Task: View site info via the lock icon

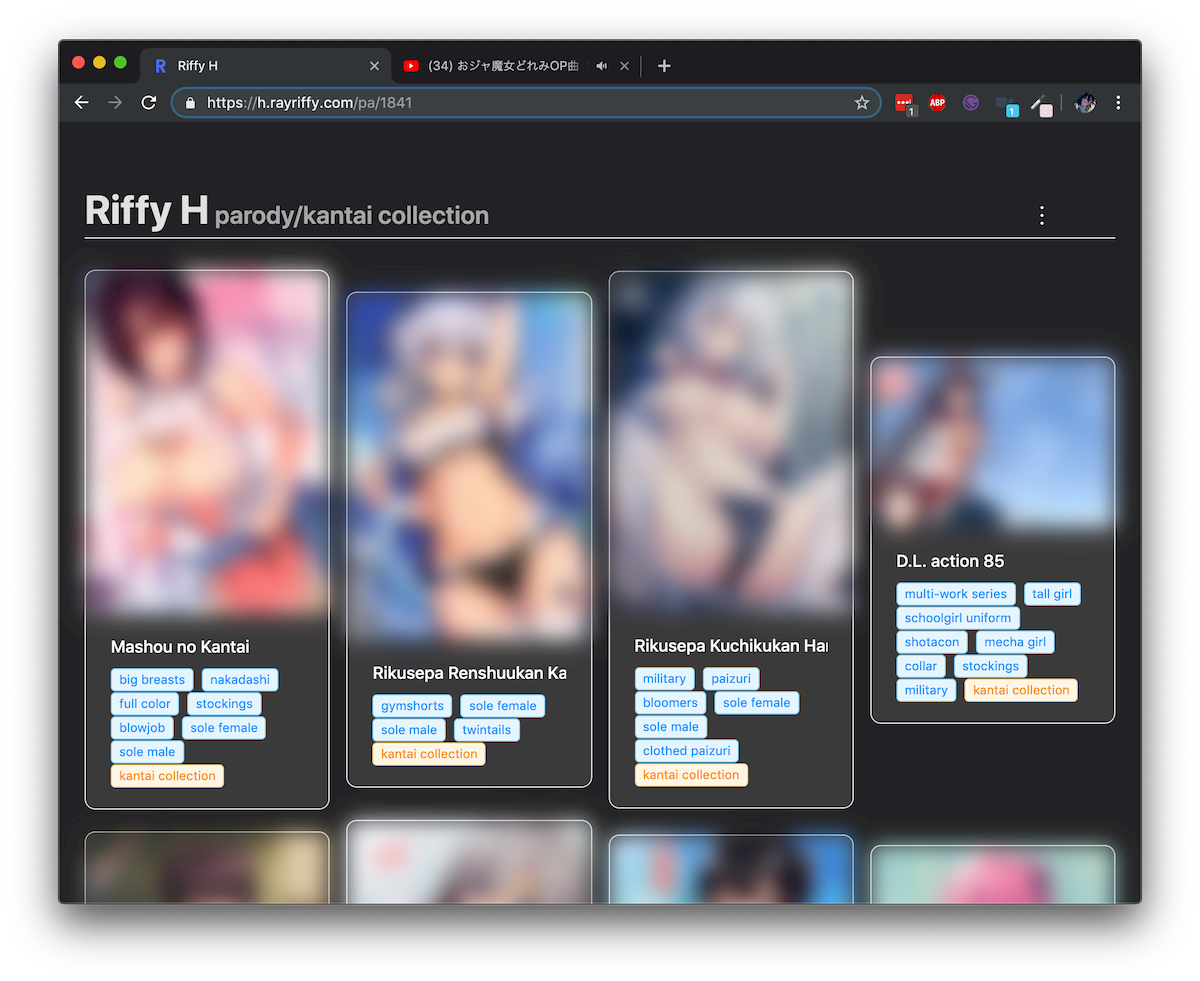Action: coord(190,102)
